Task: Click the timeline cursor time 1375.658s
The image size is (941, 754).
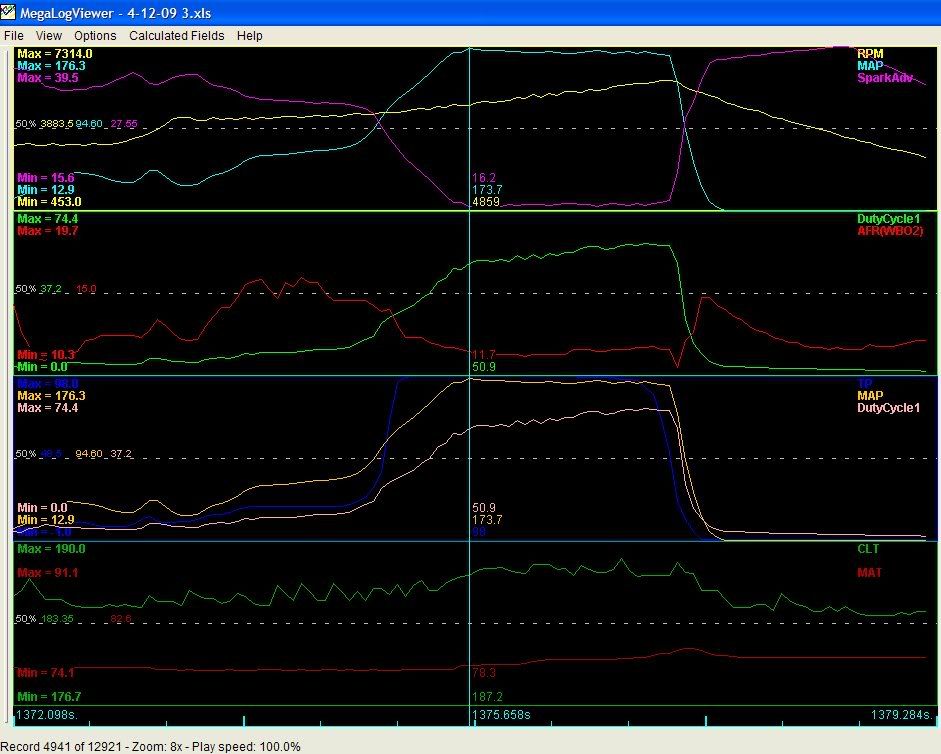Action: 502,715
